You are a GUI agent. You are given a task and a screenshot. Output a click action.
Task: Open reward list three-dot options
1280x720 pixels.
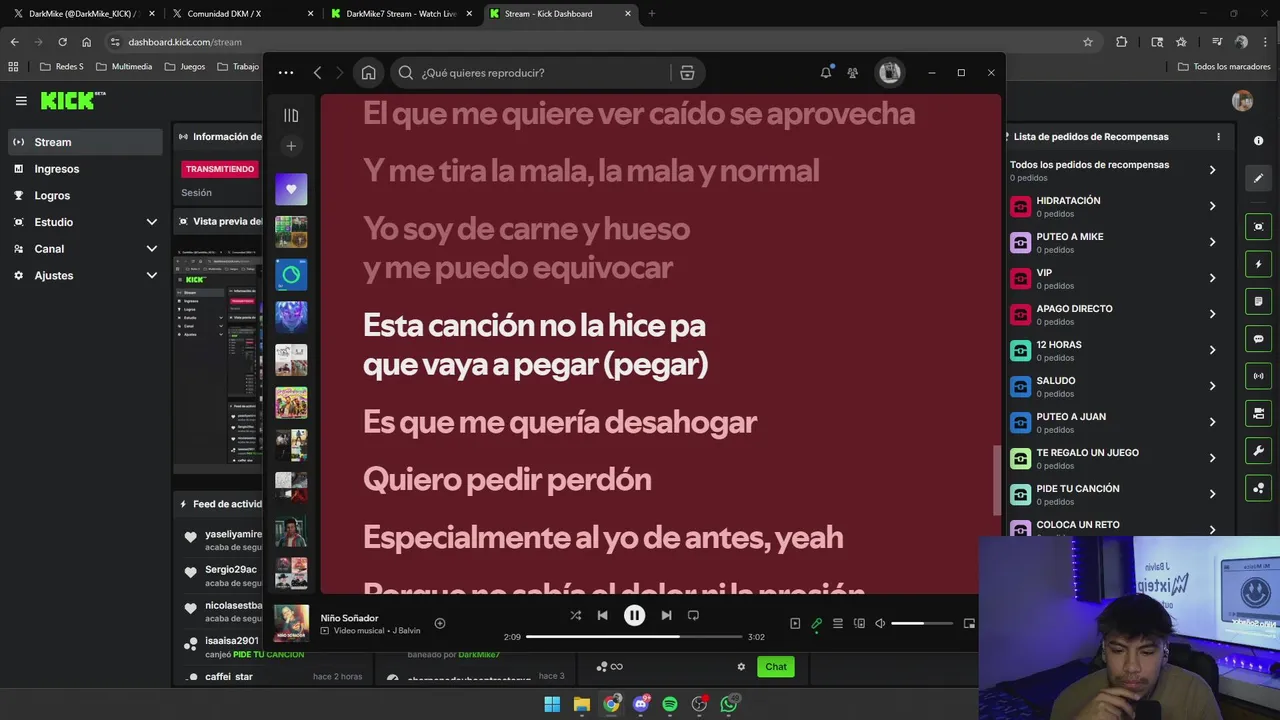coord(1218,137)
